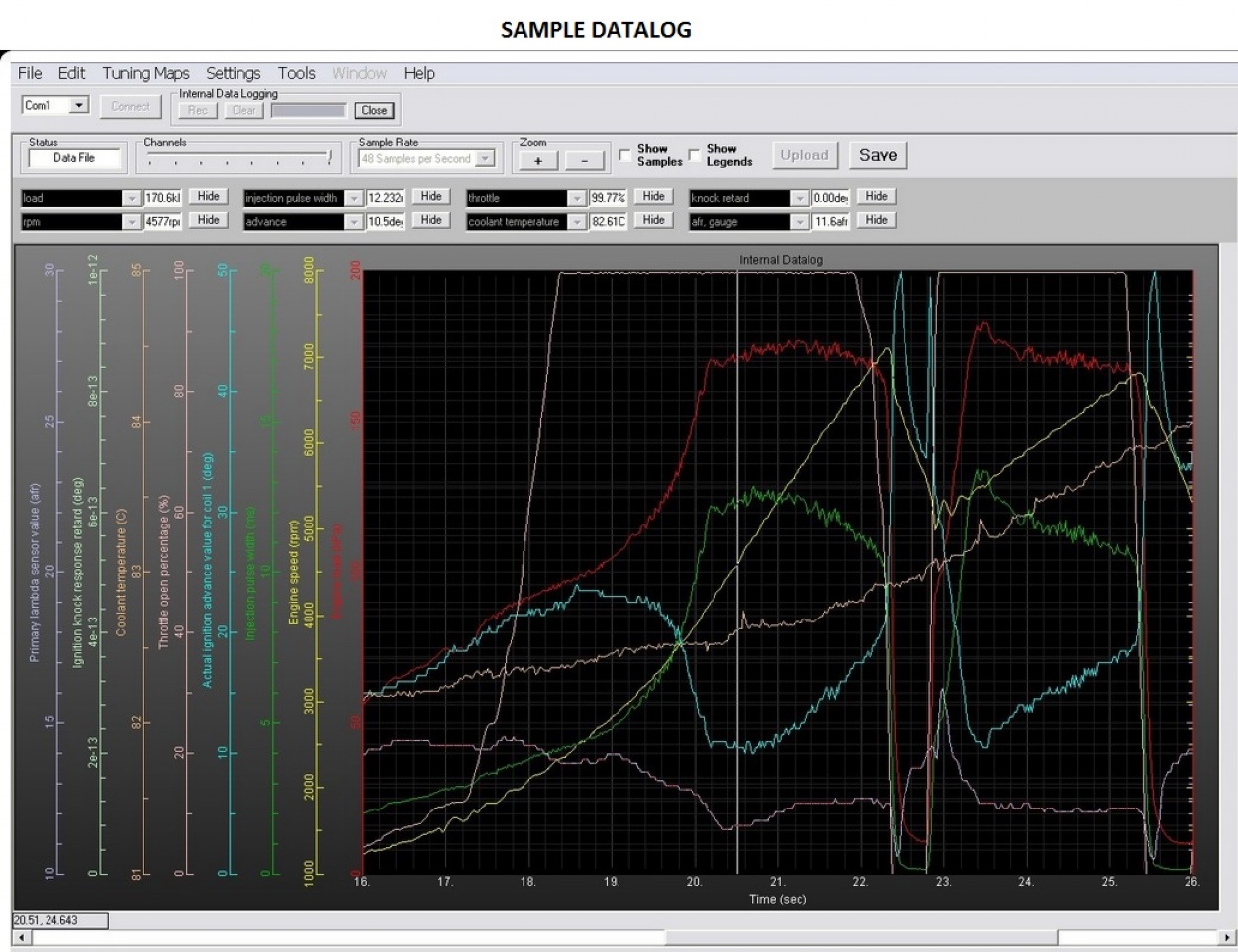Screen dimensions: 1238x952
Task: Click the Internal Datalog chart title
Action: 781,260
